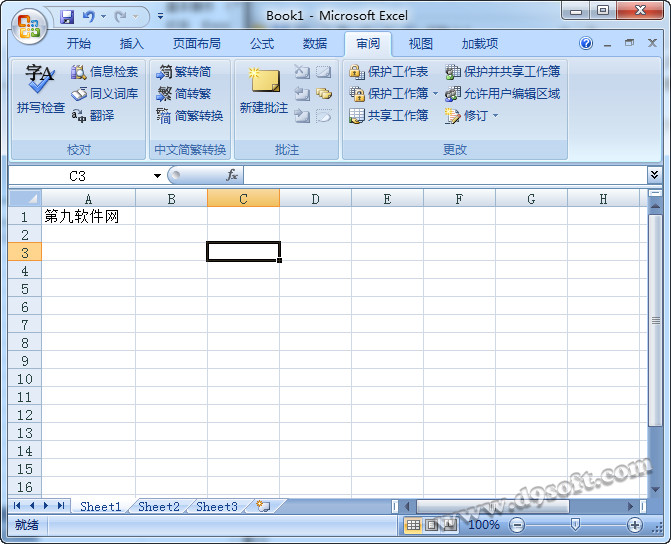The width and height of the screenshot is (671, 544).
Task: Click the 100% zoom level
Action: click(x=484, y=525)
